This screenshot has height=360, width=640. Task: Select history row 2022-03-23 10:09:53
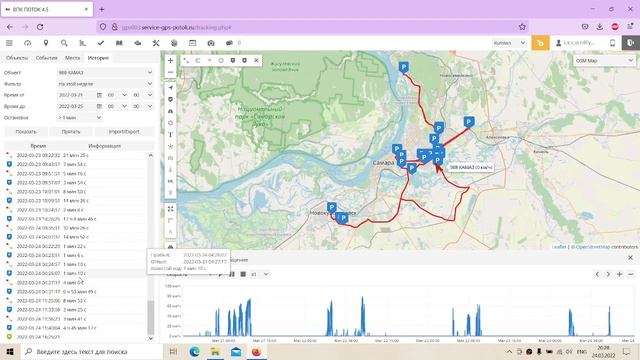click(x=76, y=200)
